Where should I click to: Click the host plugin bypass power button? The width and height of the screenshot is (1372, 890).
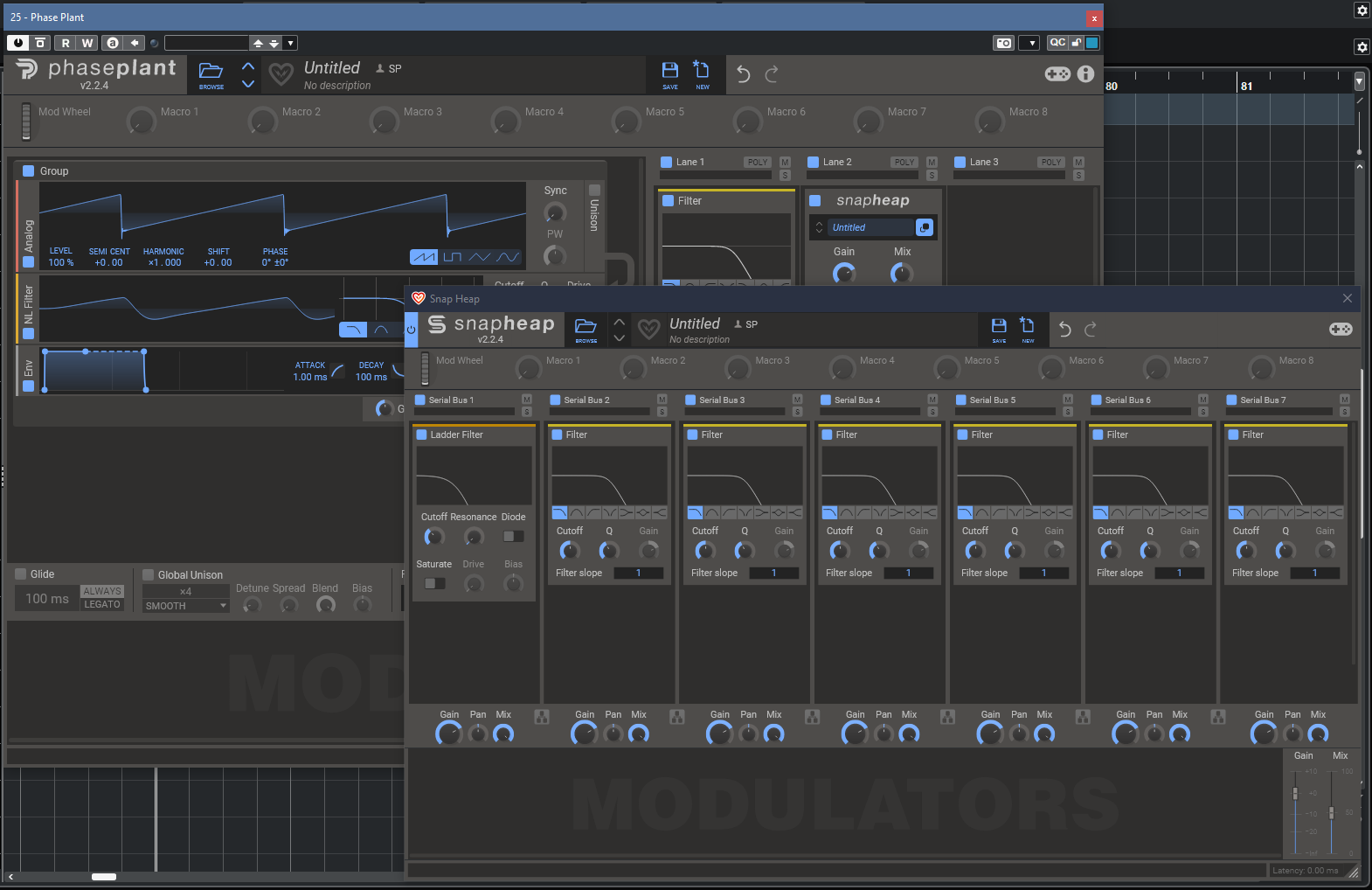17,43
